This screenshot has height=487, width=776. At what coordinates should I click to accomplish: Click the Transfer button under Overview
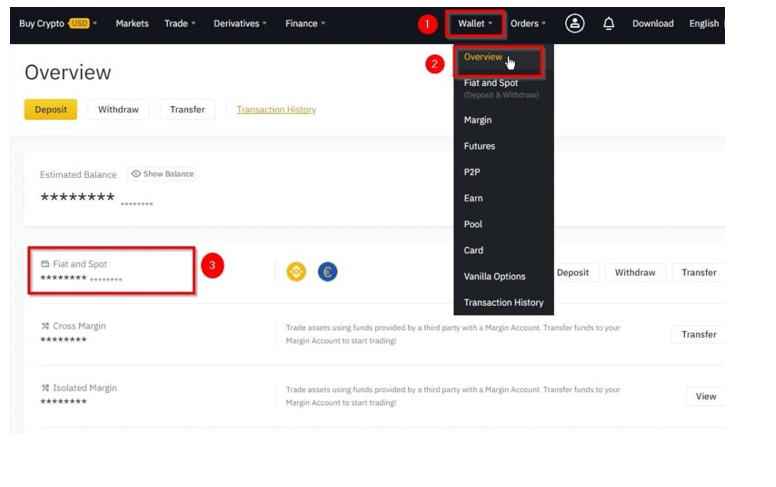pyautogui.click(x=187, y=109)
